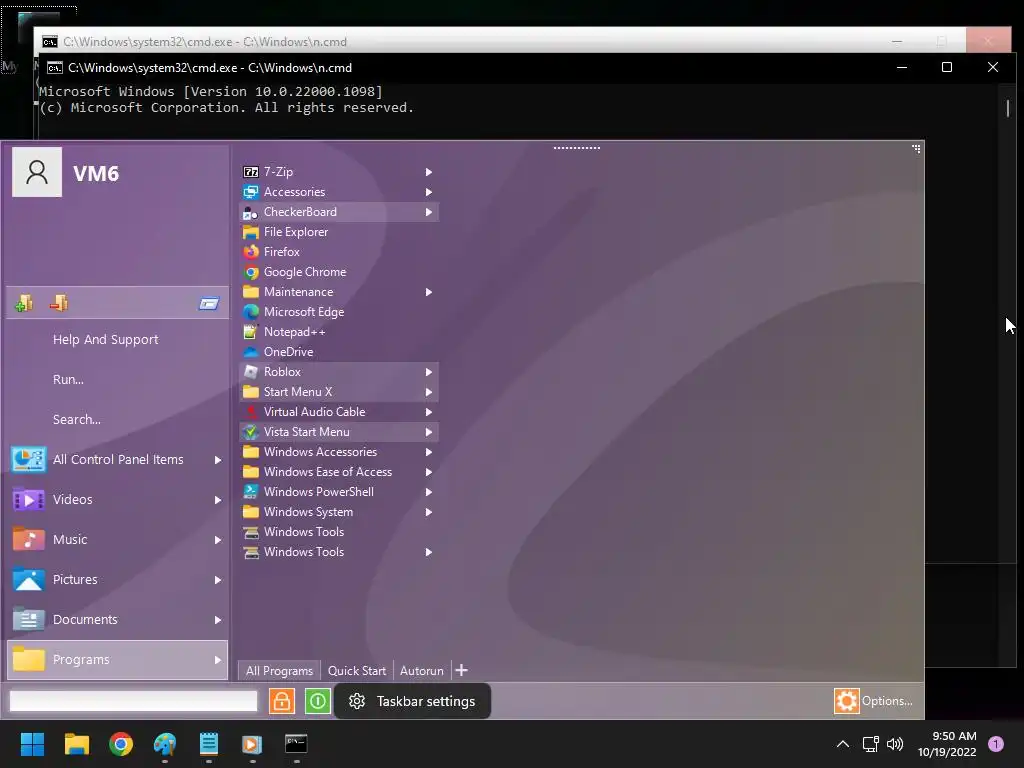1024x768 pixels.
Task: Add a new tab with plus button
Action: pos(462,670)
